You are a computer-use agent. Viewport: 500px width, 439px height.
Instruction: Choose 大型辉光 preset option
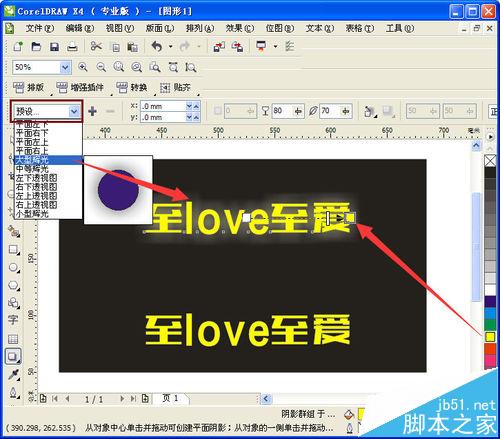pos(48,160)
